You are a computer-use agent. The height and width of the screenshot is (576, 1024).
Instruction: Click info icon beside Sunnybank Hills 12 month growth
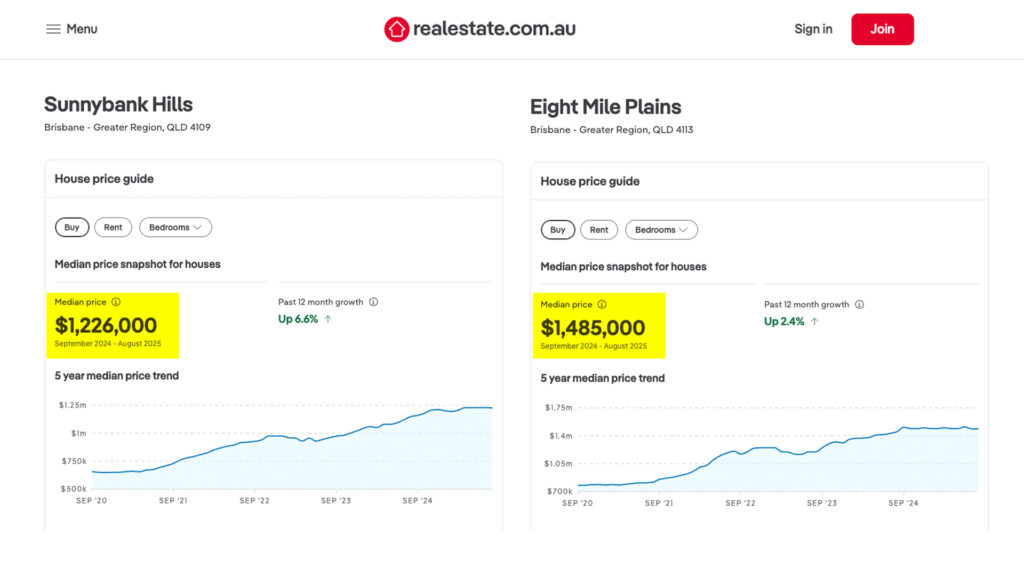(x=373, y=302)
